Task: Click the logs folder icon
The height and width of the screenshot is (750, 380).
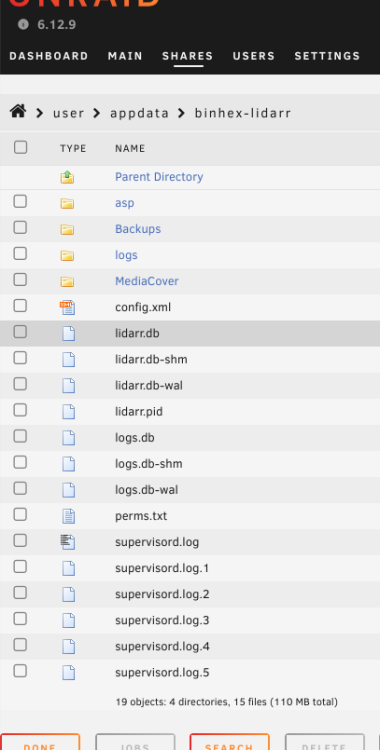Action: pyautogui.click(x=67, y=255)
